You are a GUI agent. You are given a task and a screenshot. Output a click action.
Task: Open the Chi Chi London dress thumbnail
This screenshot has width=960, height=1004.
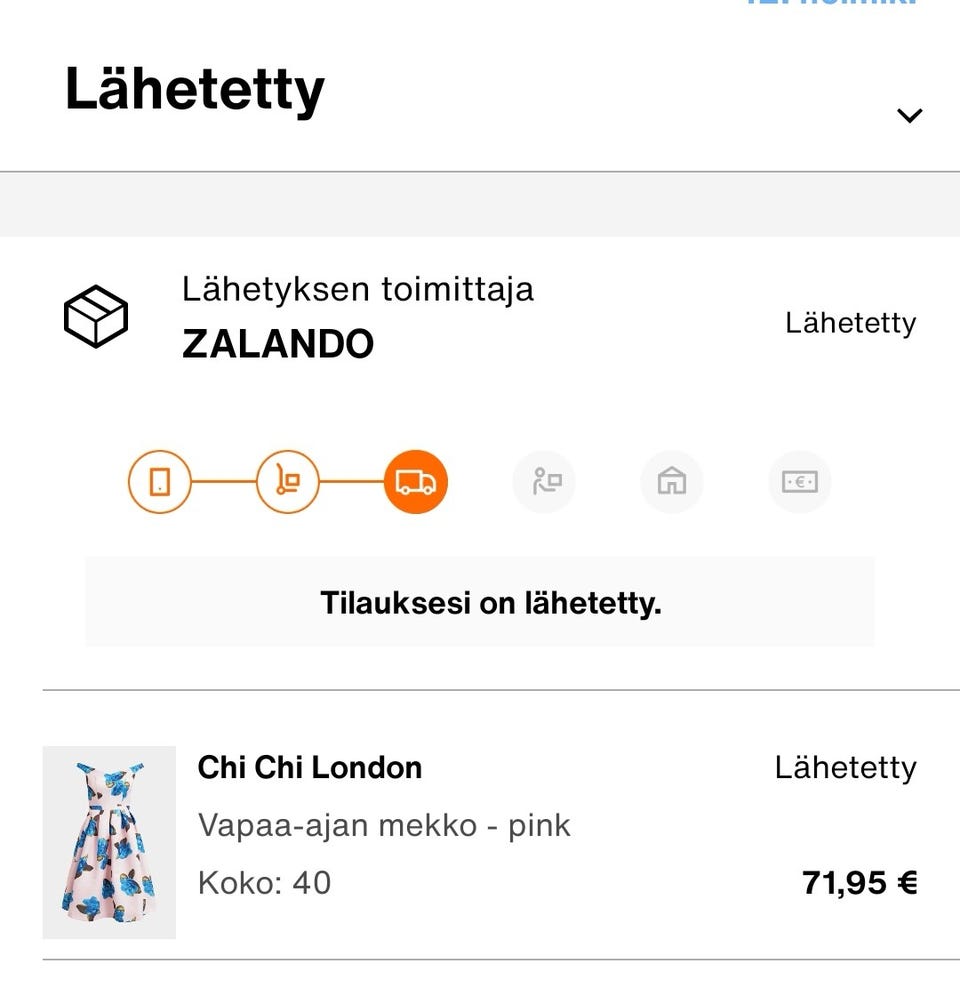109,842
